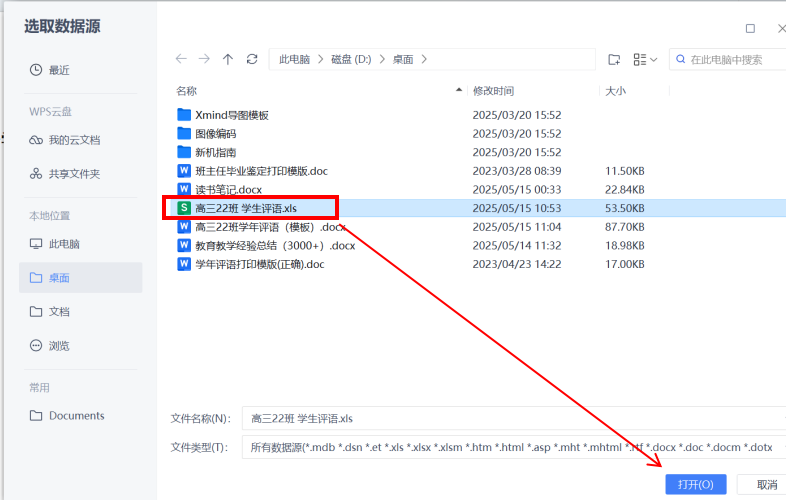Screen dimensions: 788x500
Task: Open the Documents shortcut under 常用
Action: pyautogui.click(x=76, y=416)
